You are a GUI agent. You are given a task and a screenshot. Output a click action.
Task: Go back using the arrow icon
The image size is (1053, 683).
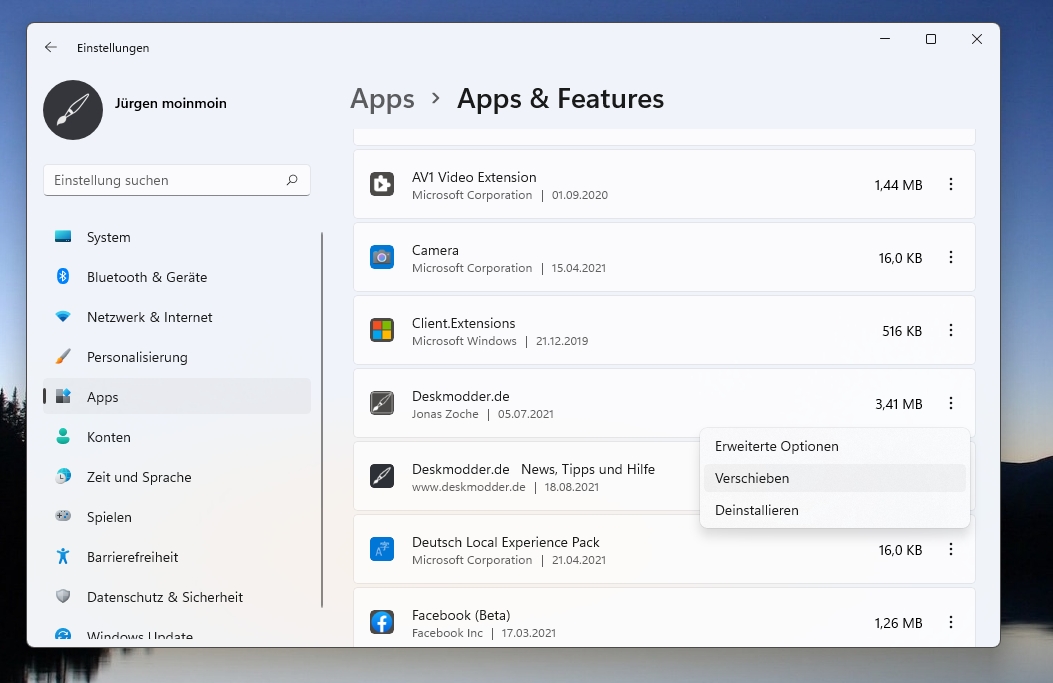point(50,47)
